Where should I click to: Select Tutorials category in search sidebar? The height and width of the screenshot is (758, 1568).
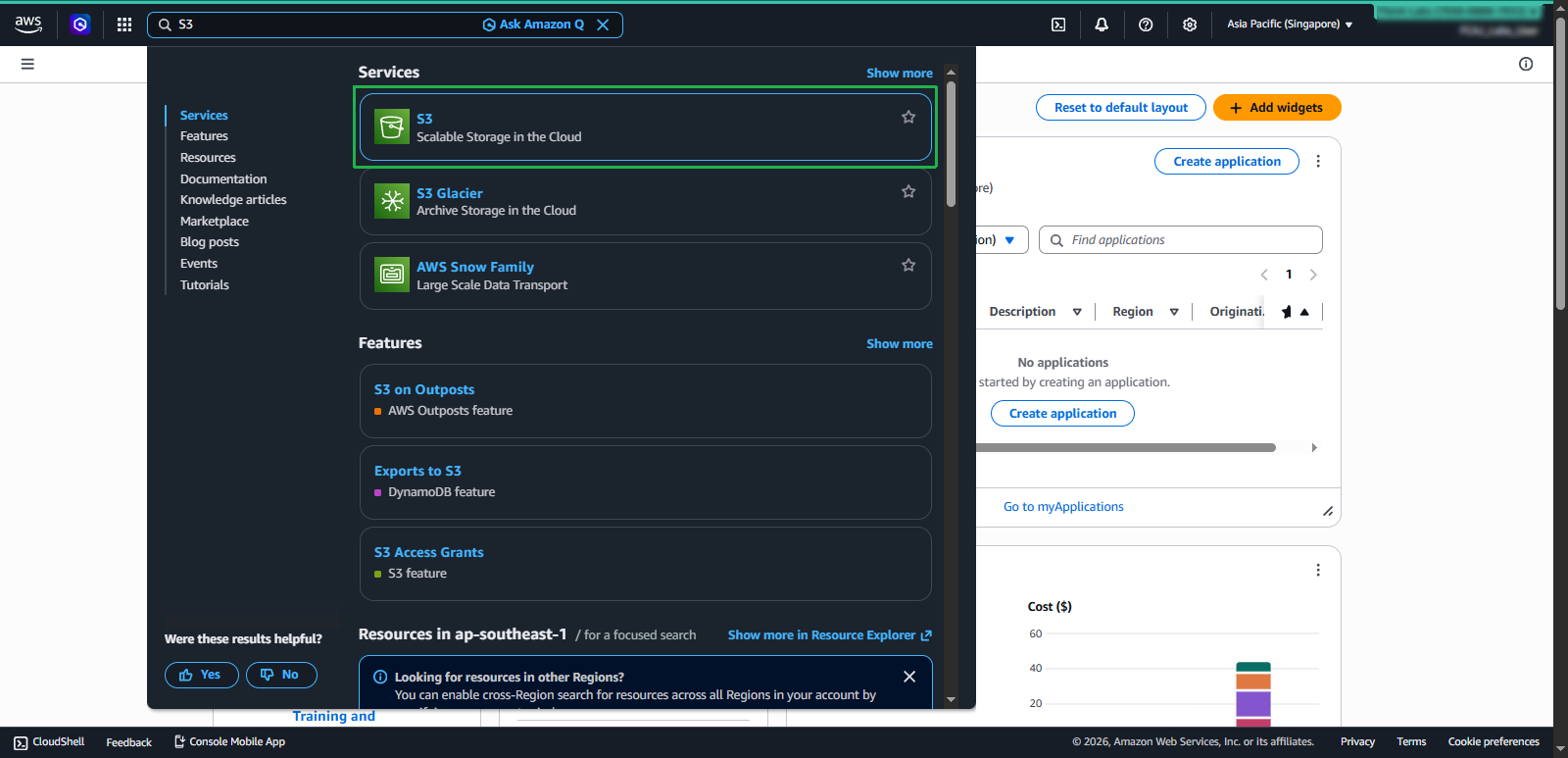click(x=205, y=285)
